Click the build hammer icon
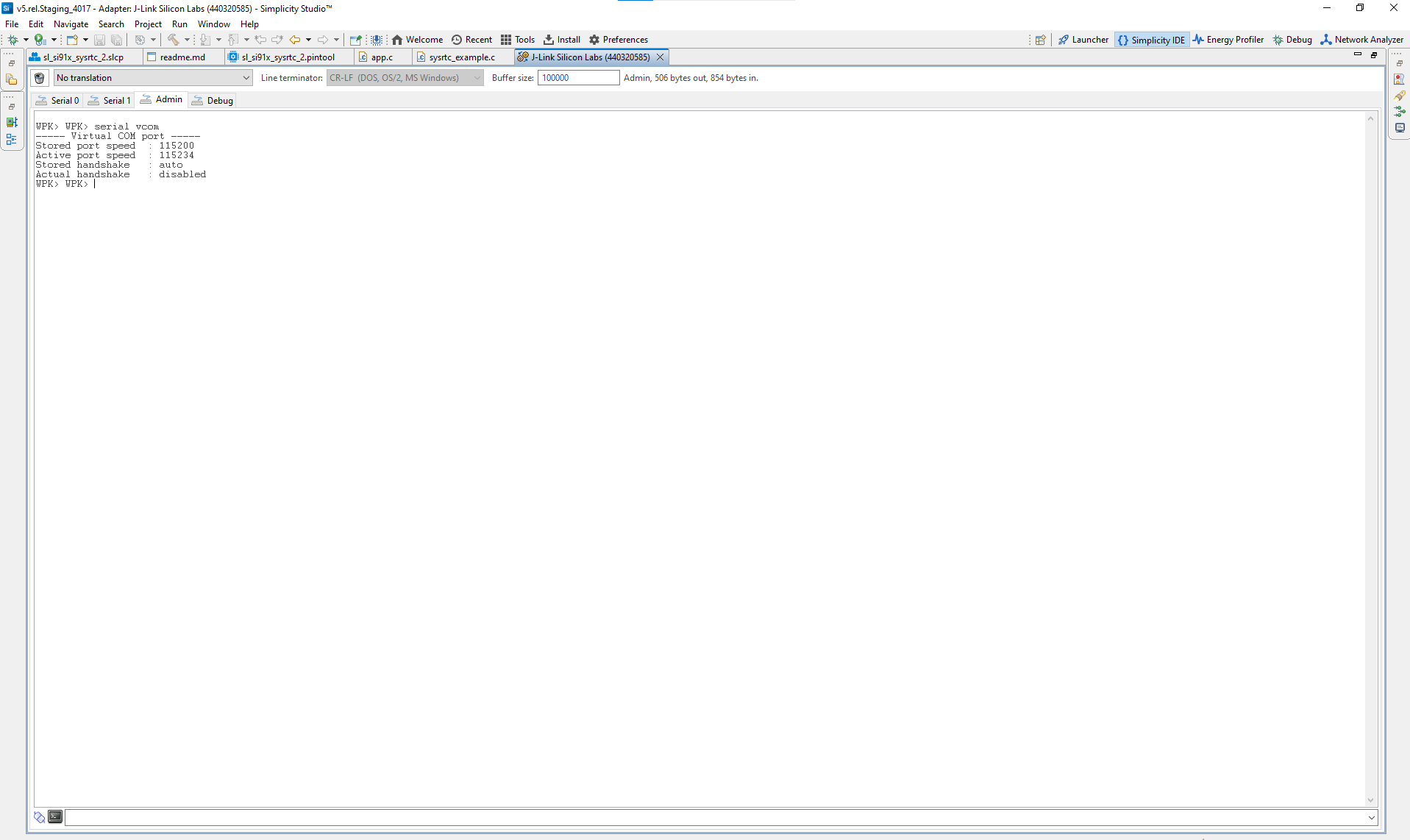Viewport: 1410px width, 840px height. tap(173, 40)
